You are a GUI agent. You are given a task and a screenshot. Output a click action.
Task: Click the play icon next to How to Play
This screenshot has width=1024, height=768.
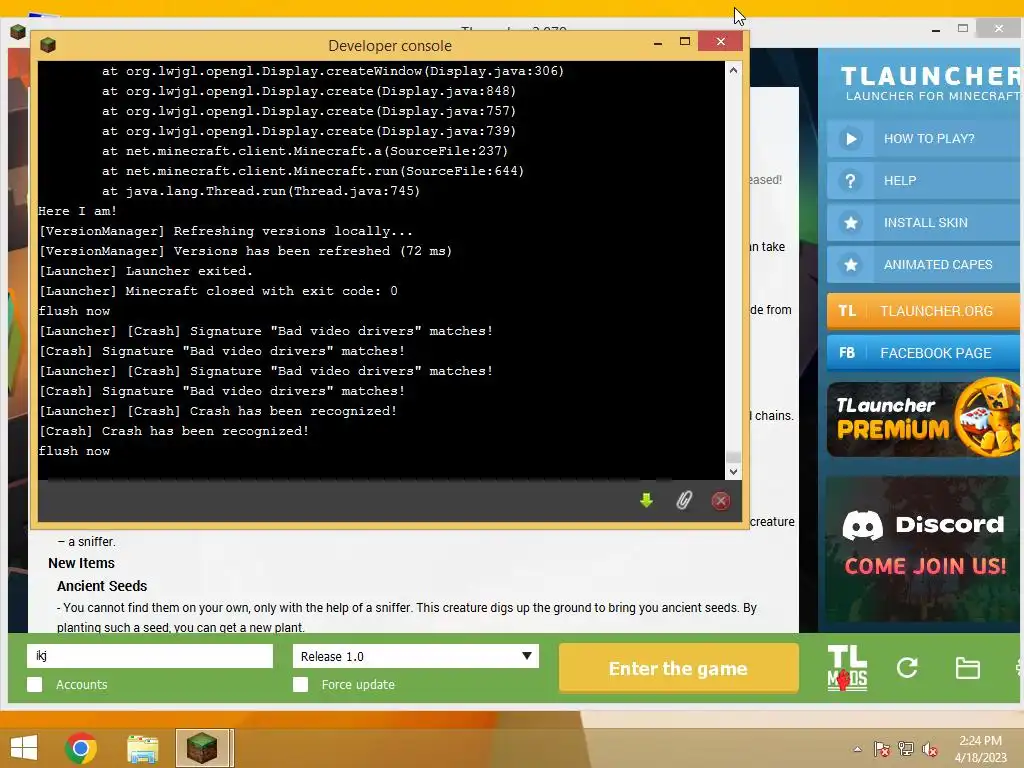(x=850, y=138)
